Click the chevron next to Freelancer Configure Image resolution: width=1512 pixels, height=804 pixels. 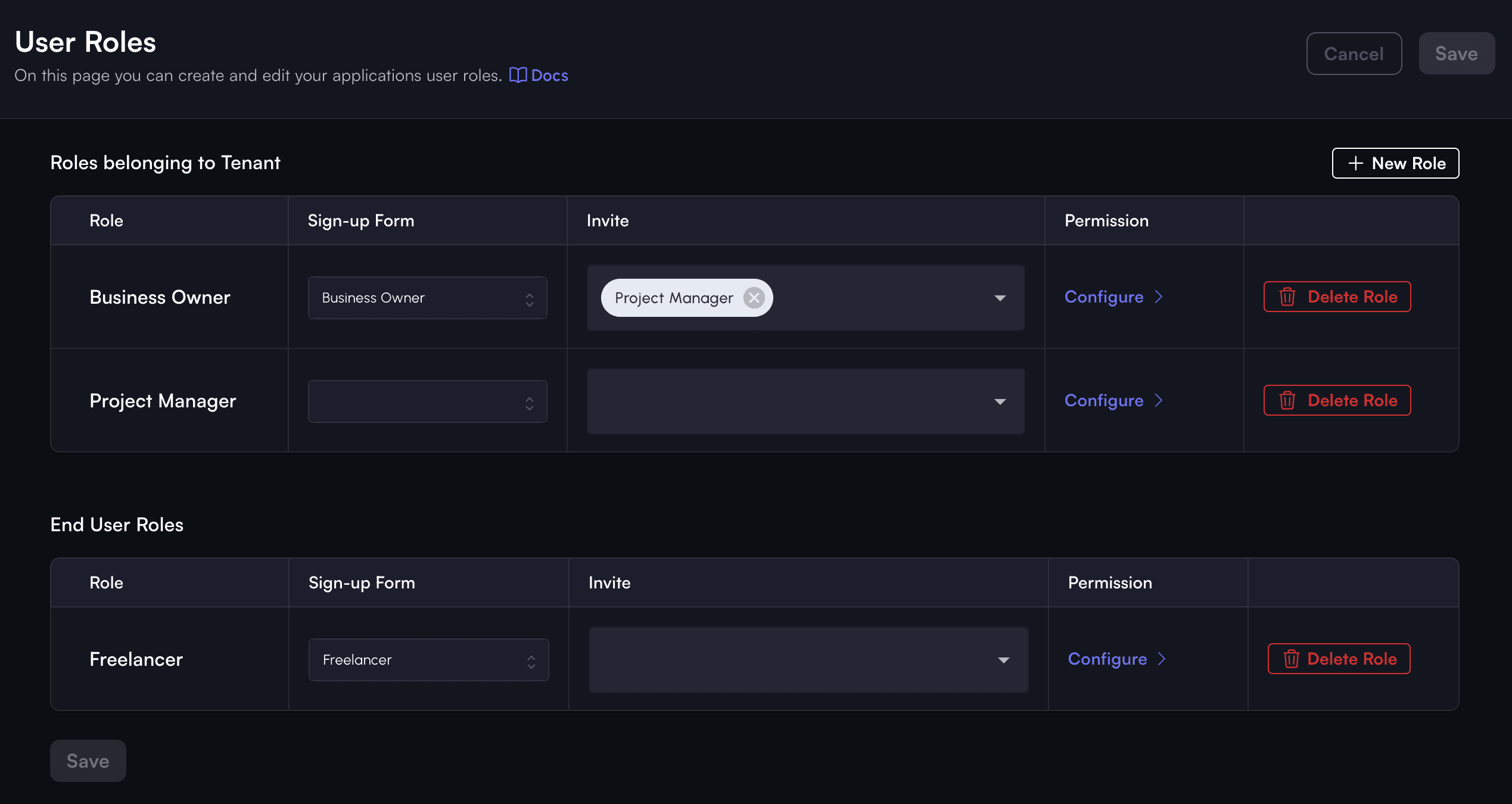(x=1162, y=659)
